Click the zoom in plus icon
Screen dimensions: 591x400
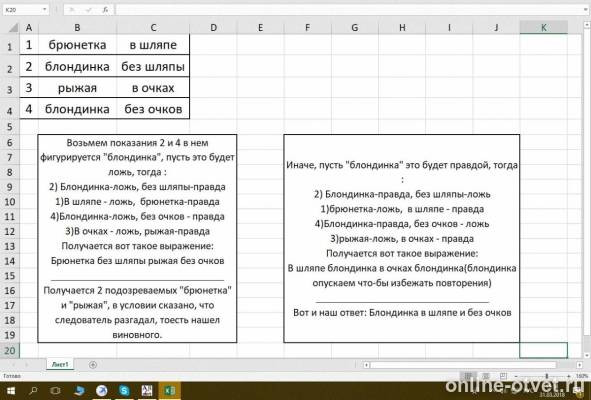pyautogui.click(x=569, y=376)
